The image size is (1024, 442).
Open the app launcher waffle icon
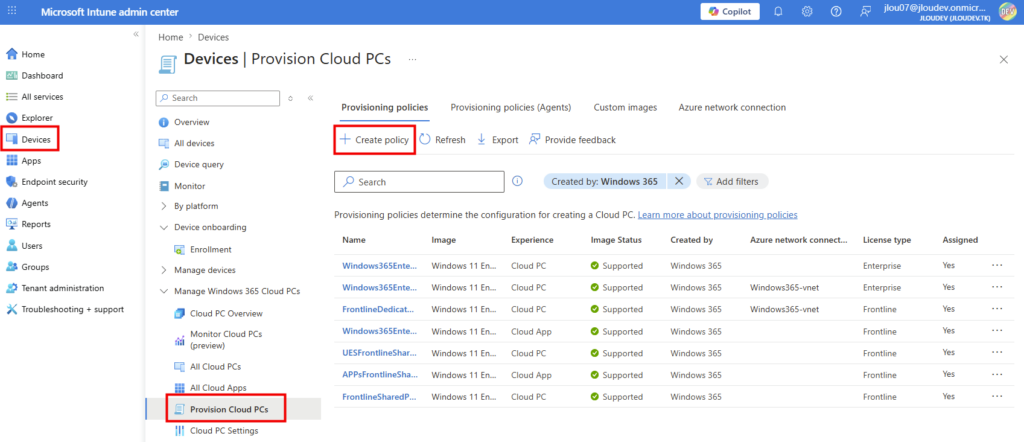(x=12, y=11)
